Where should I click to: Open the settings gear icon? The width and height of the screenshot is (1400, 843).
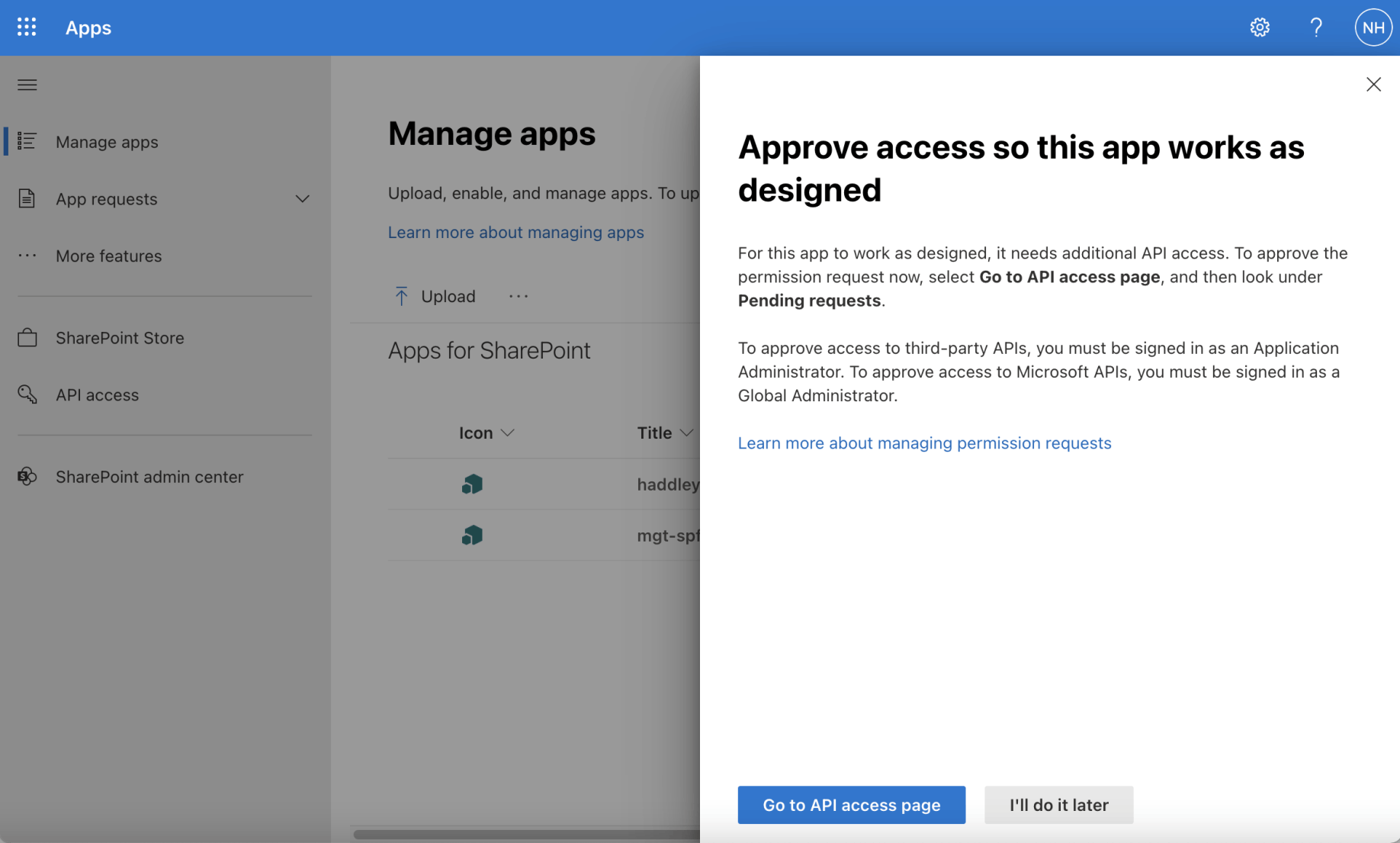[1259, 27]
